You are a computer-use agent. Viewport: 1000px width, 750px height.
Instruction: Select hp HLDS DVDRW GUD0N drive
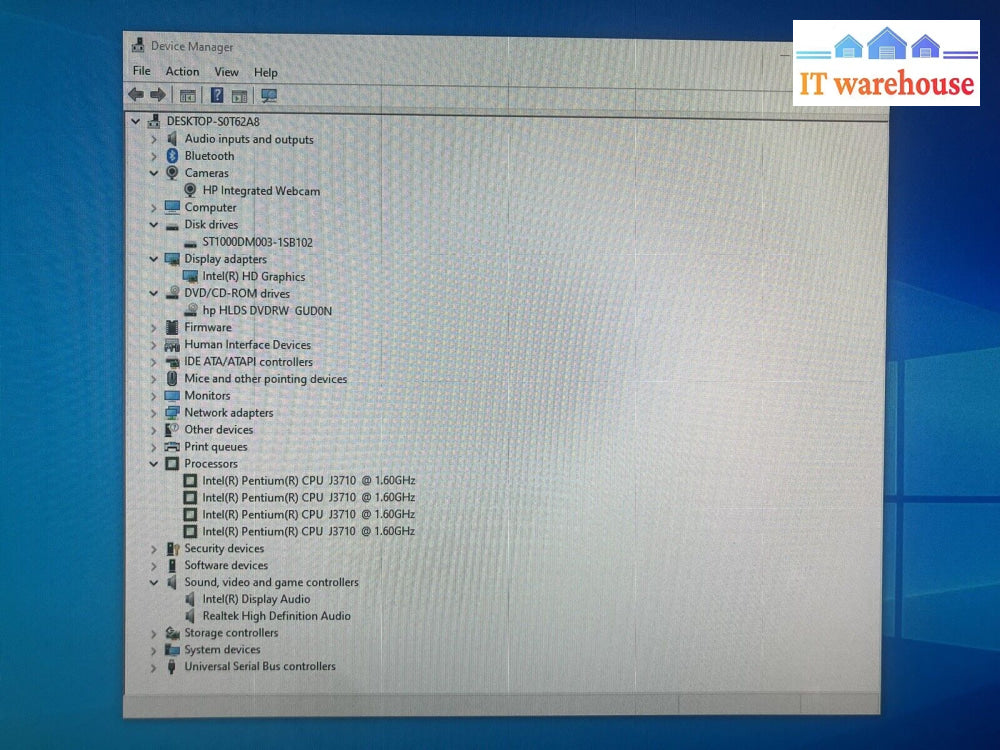click(x=267, y=311)
